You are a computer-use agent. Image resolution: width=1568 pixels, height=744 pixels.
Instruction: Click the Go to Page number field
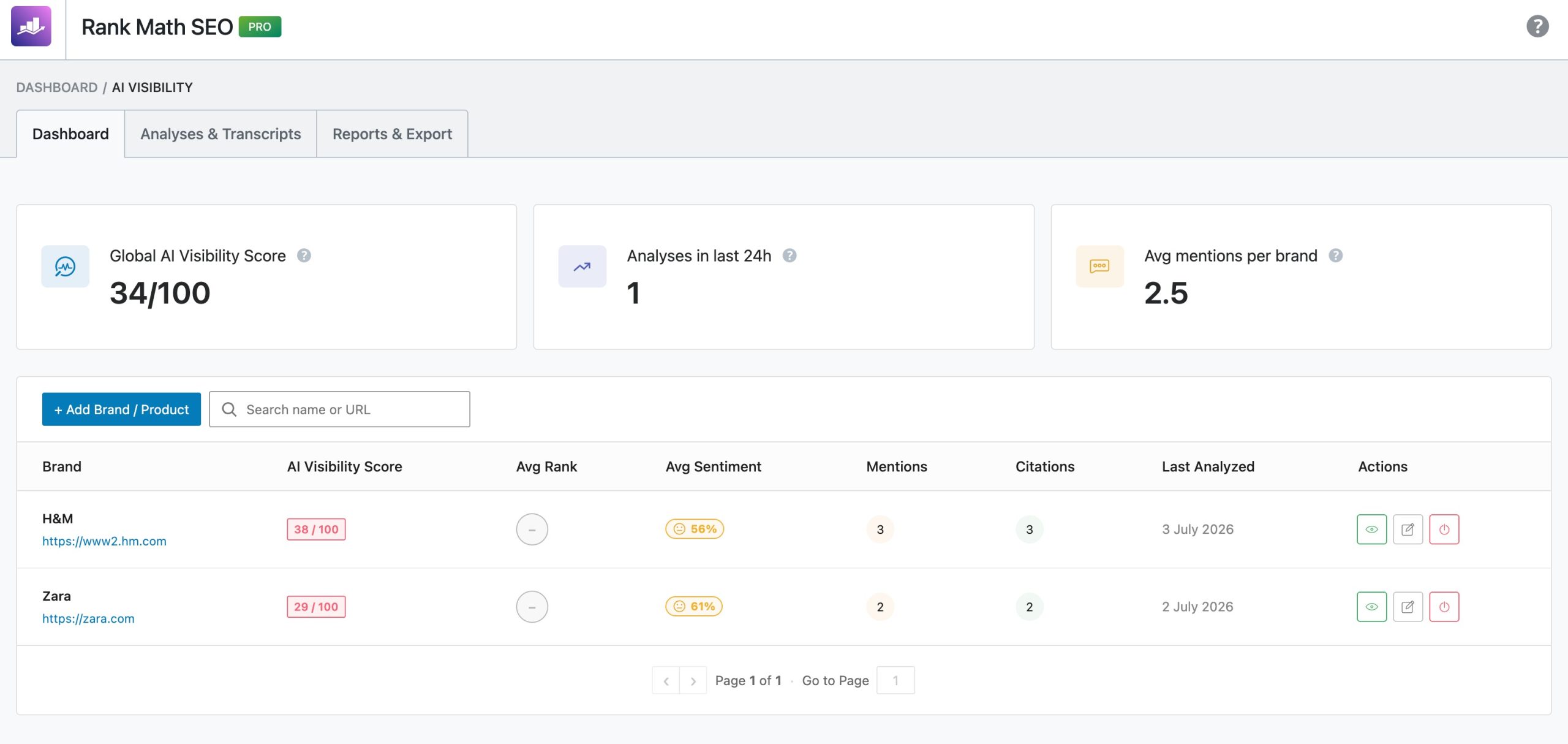895,680
